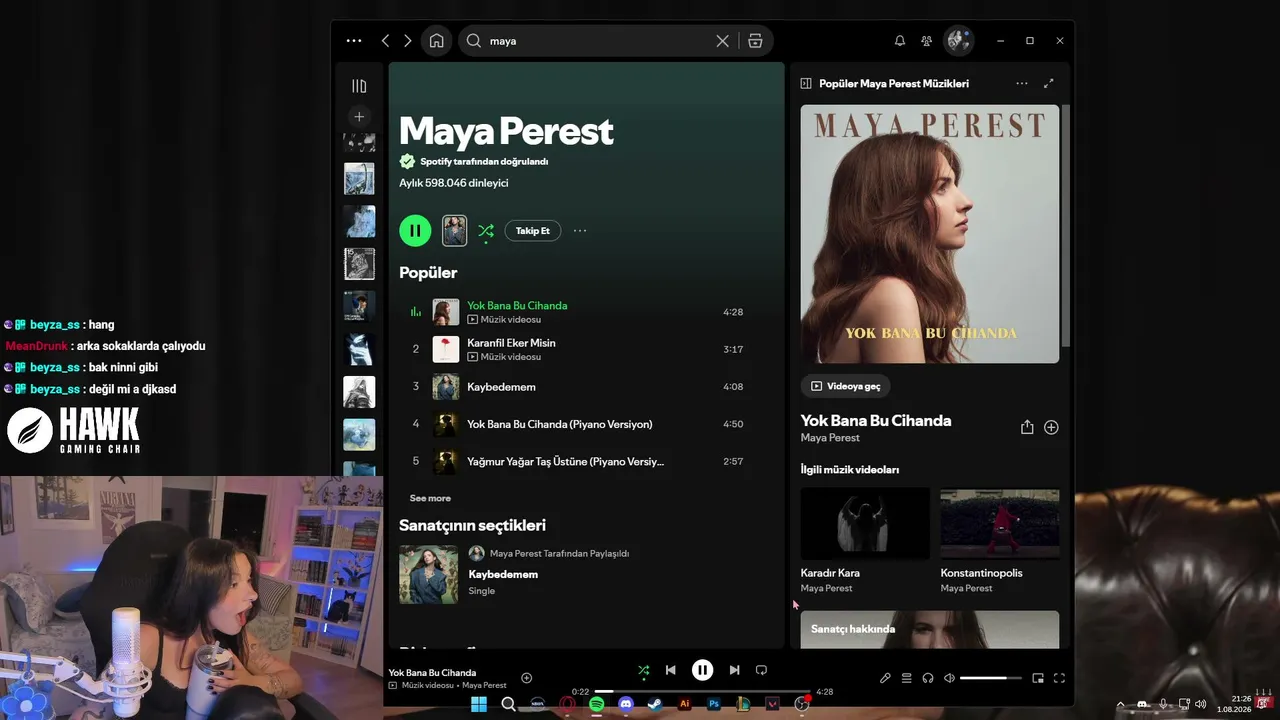Adjust the Spotify volume slider
Viewport: 1280px width, 720px height.
click(991, 678)
